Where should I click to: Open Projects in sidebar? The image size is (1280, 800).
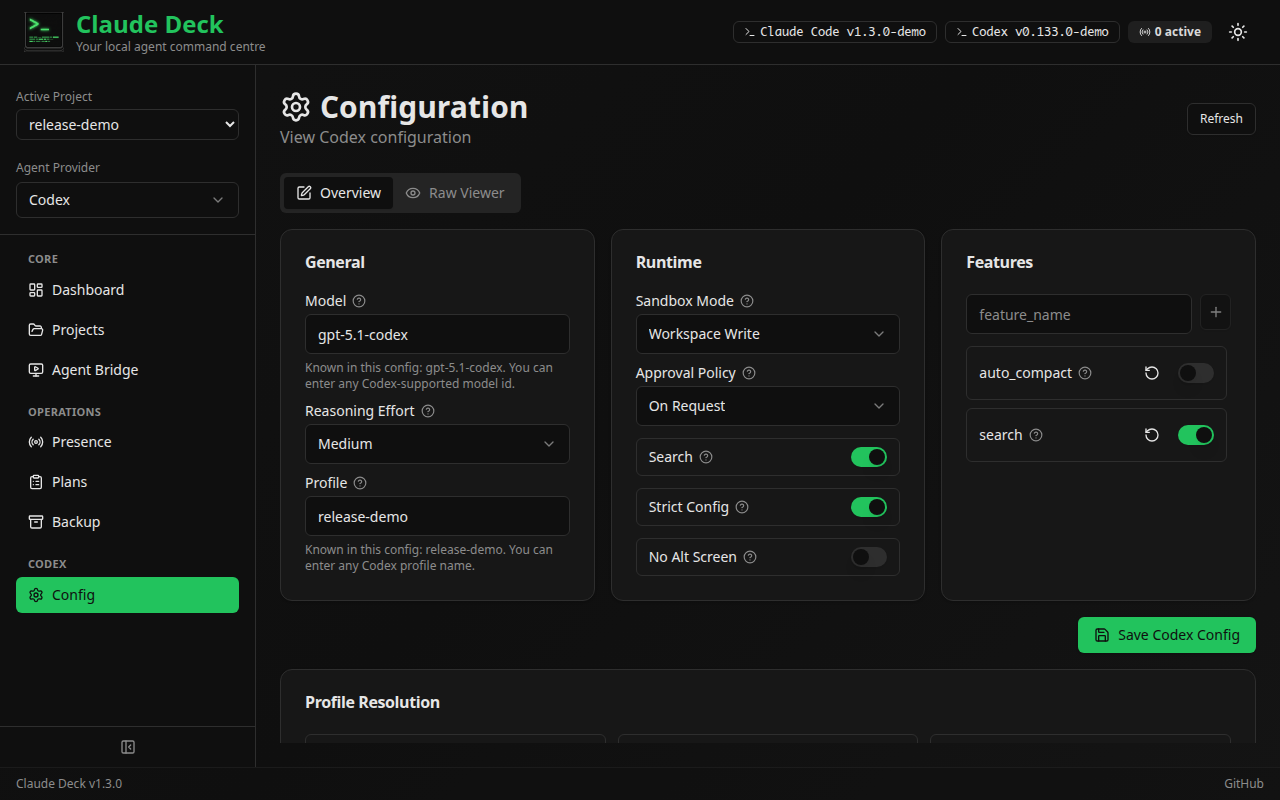click(127, 330)
